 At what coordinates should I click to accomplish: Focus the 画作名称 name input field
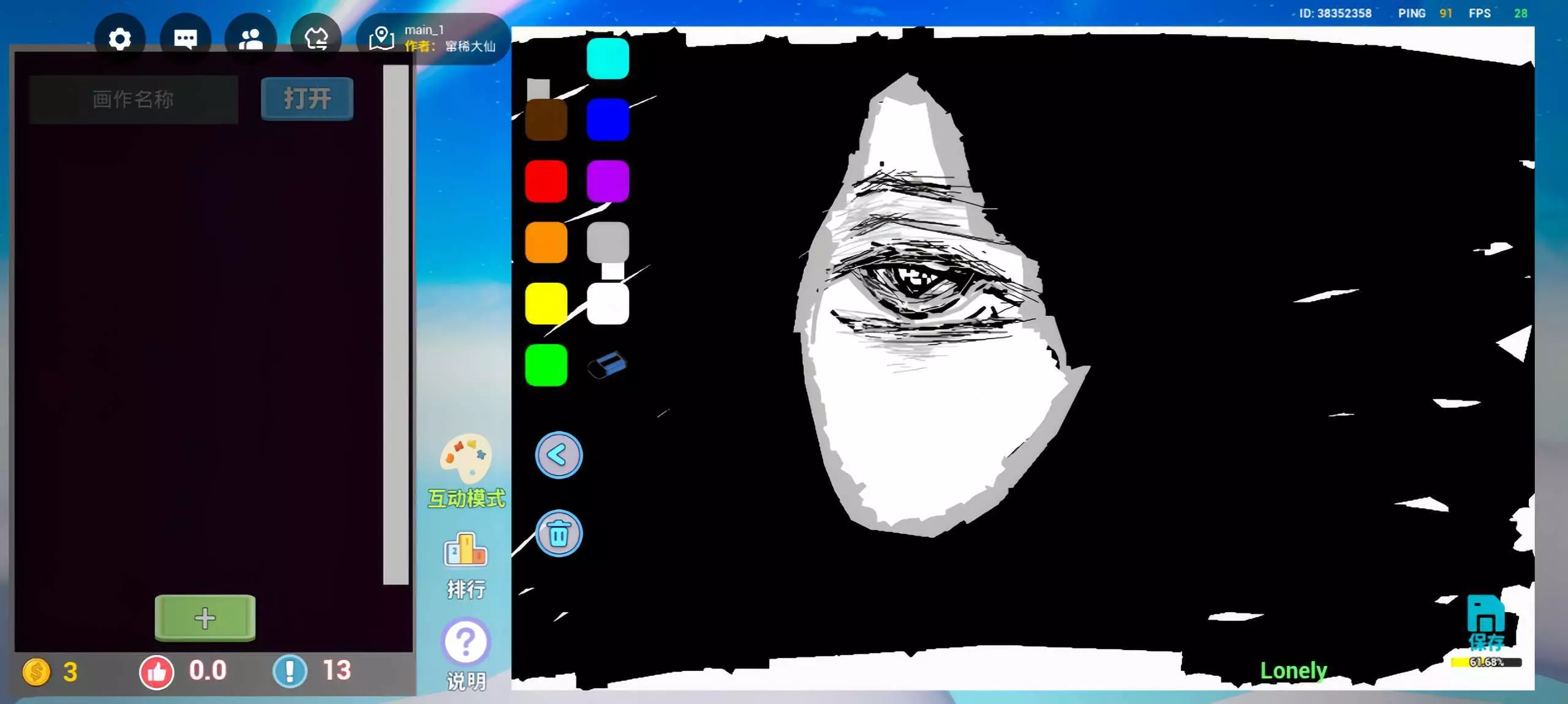click(134, 99)
